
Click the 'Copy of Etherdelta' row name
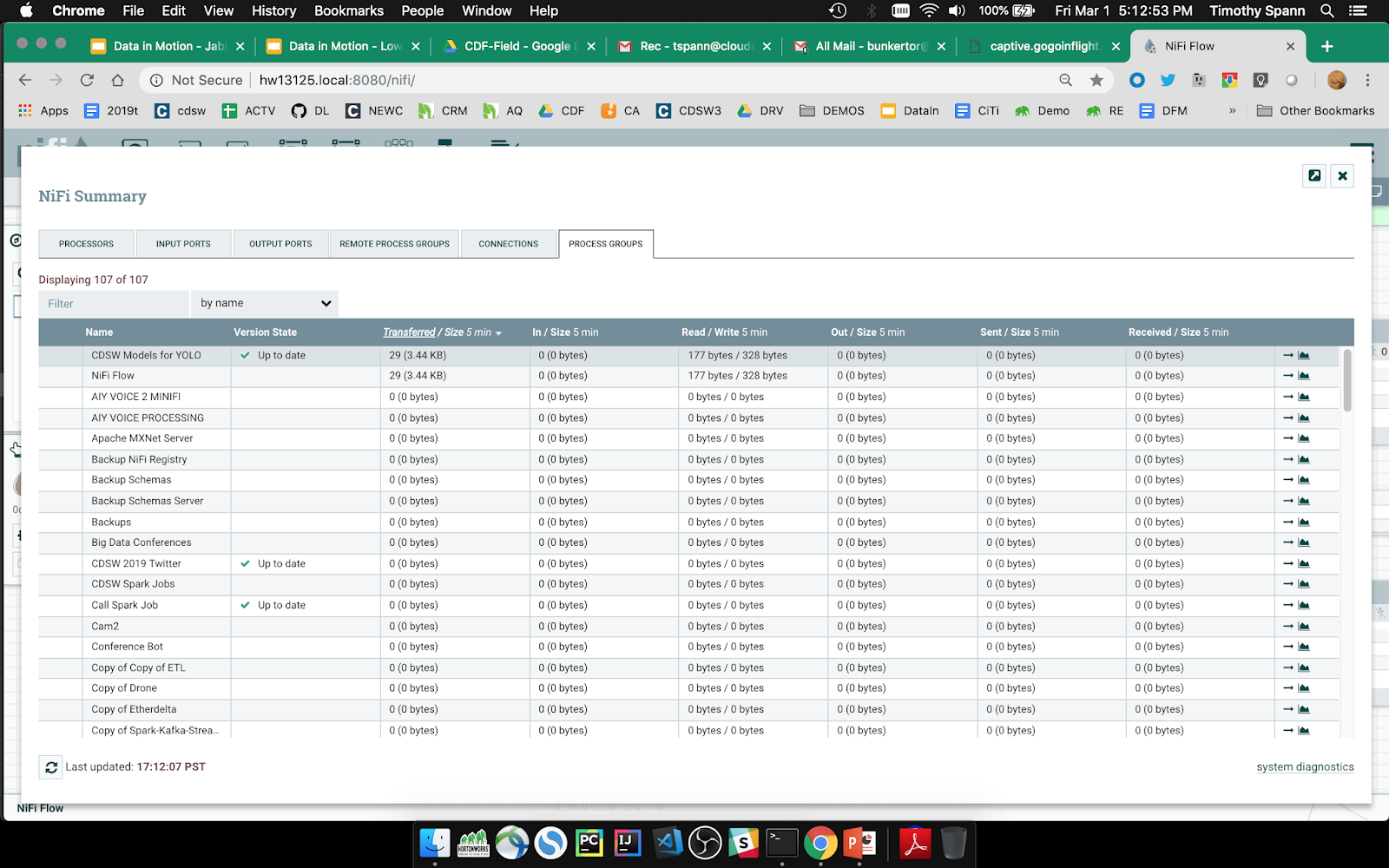134,709
